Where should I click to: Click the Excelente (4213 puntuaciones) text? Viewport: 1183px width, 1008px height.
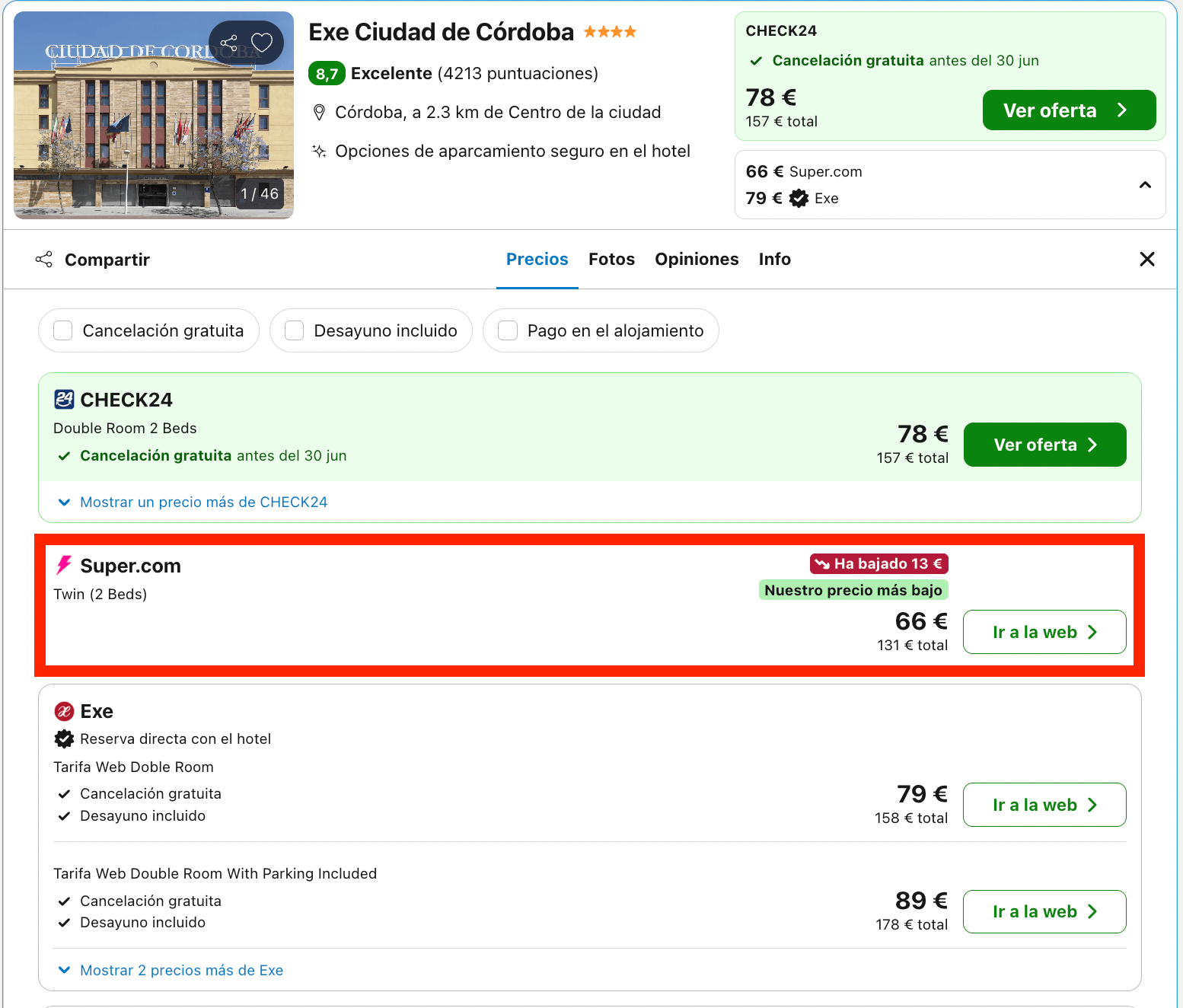pyautogui.click(x=474, y=74)
